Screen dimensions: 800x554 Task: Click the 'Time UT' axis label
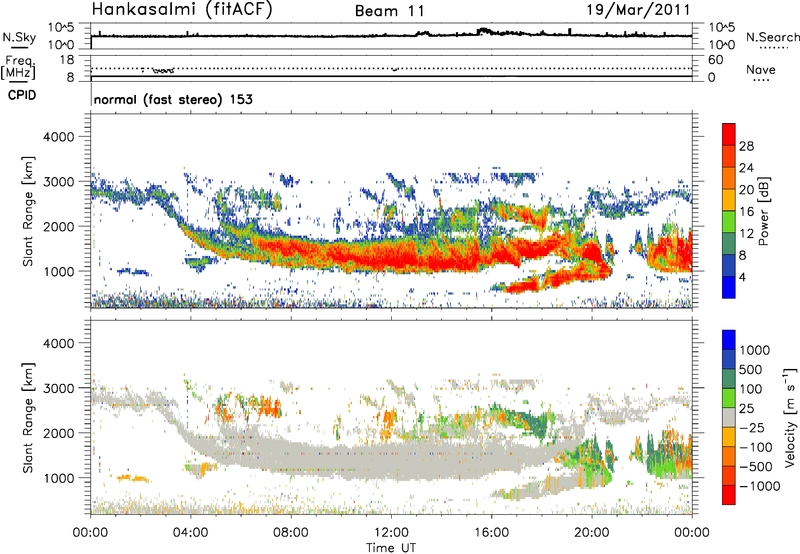[391, 548]
